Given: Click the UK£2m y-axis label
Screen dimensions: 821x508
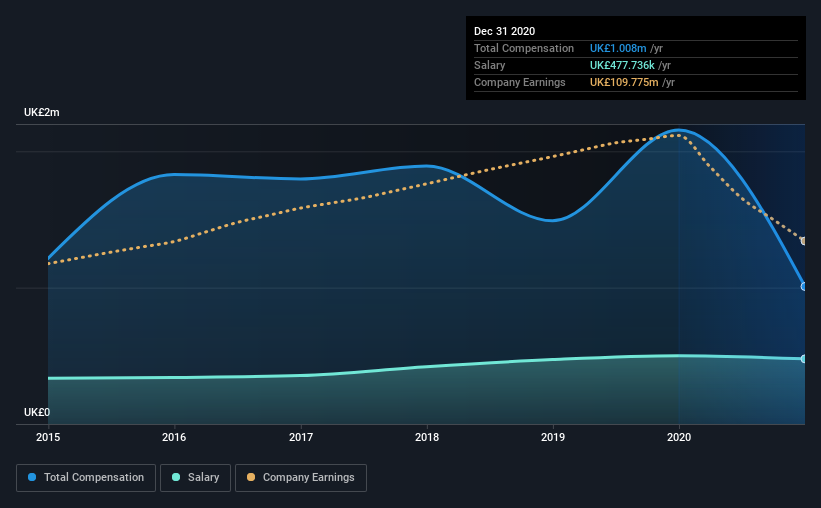Looking at the screenshot, I should [41, 112].
